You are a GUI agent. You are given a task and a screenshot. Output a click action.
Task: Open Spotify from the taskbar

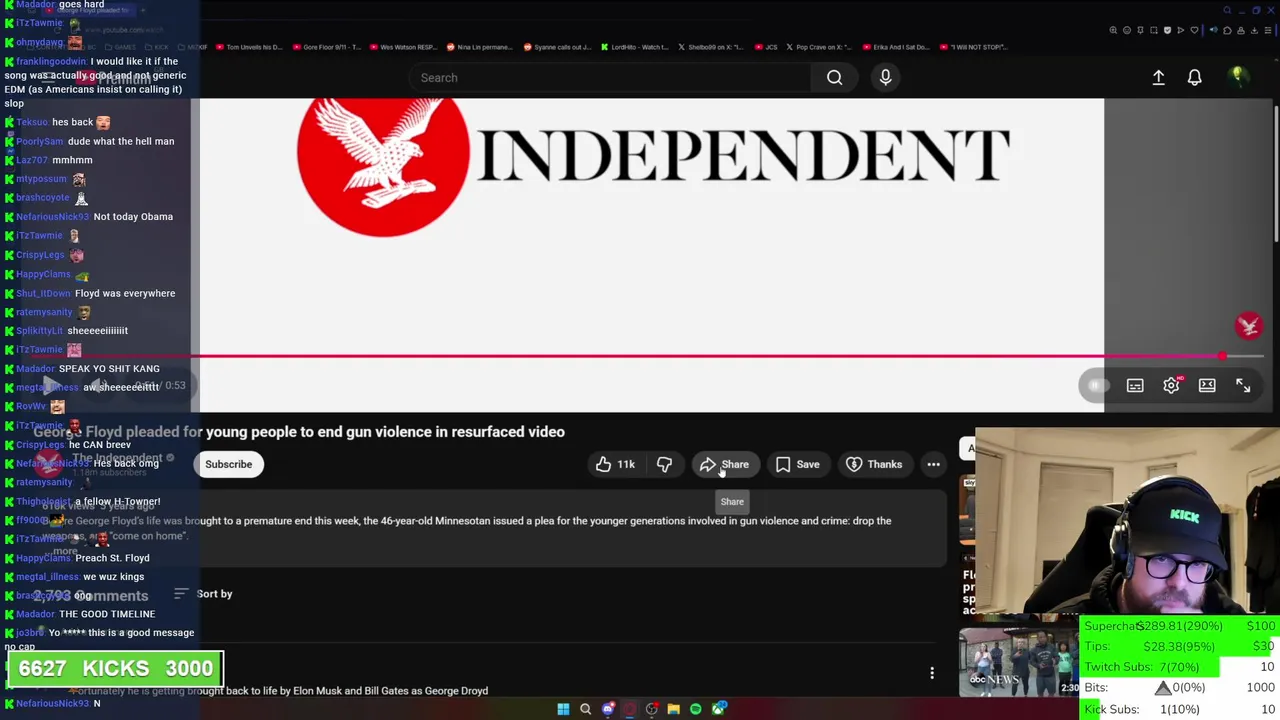(695, 709)
